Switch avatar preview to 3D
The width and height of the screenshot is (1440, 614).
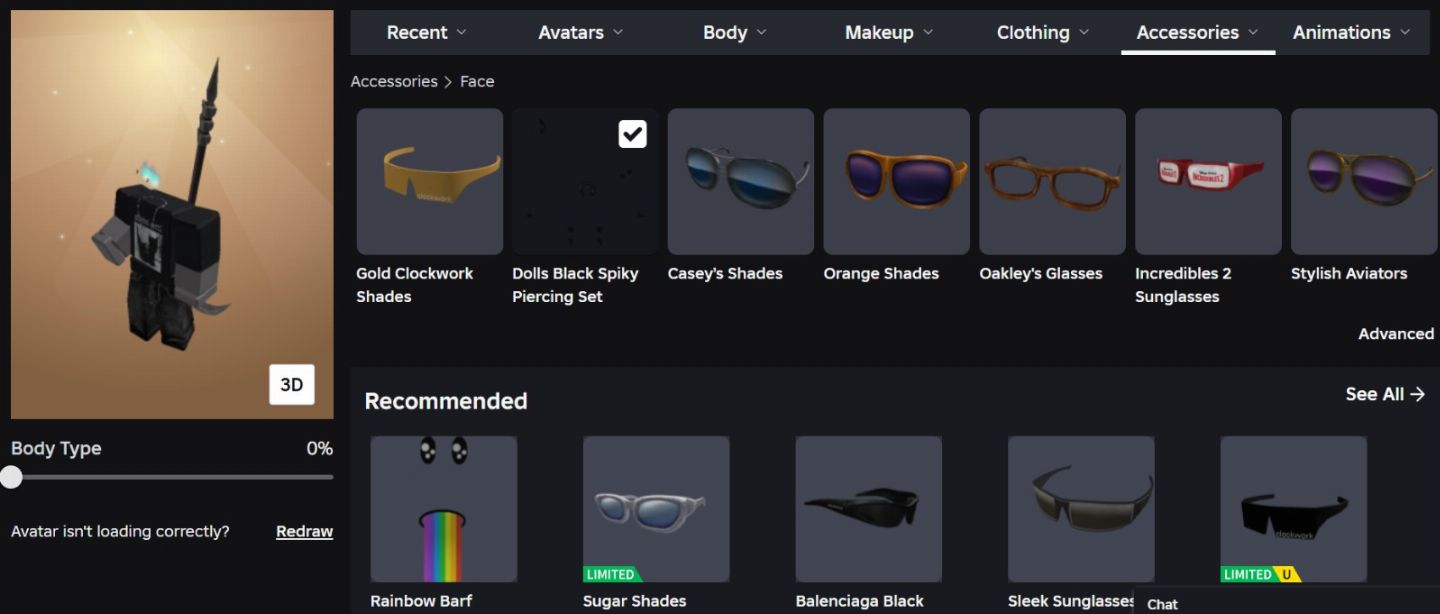292,385
